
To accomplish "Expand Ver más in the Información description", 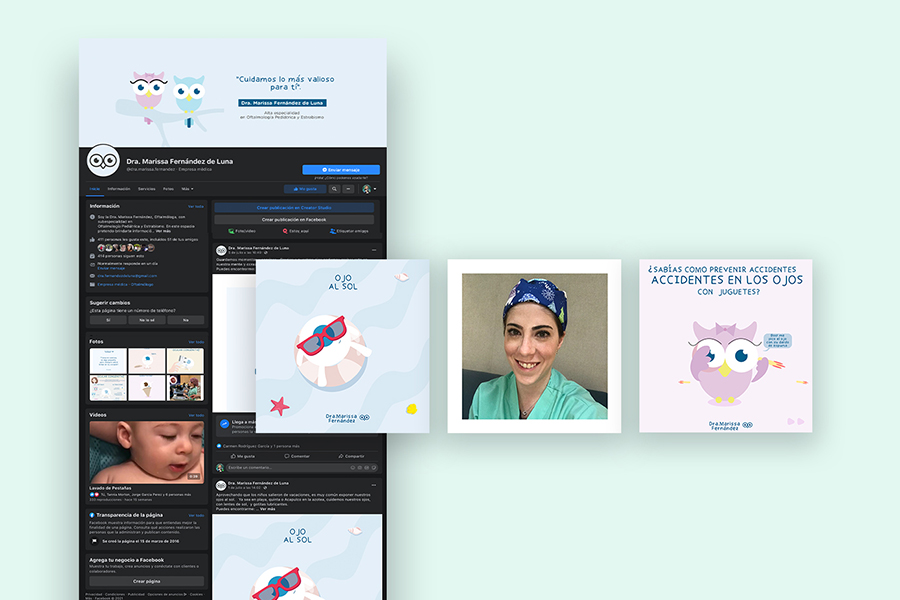I will [x=163, y=231].
